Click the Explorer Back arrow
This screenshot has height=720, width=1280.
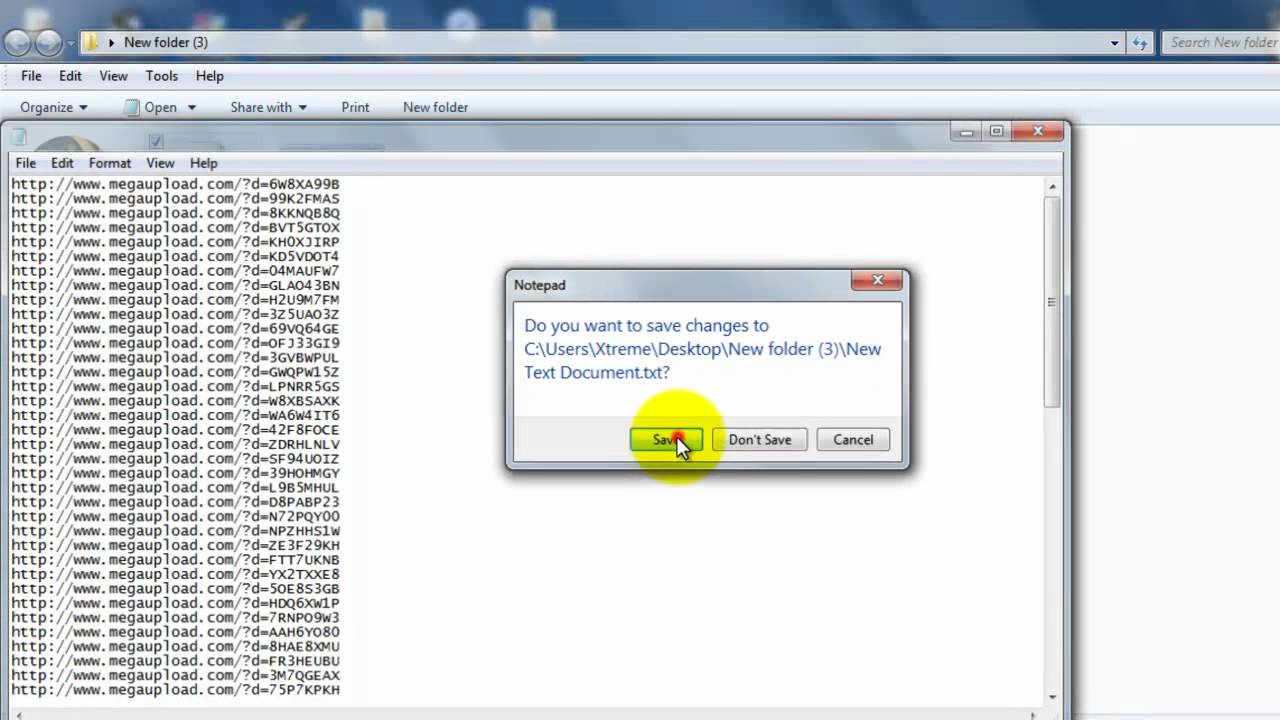point(18,42)
